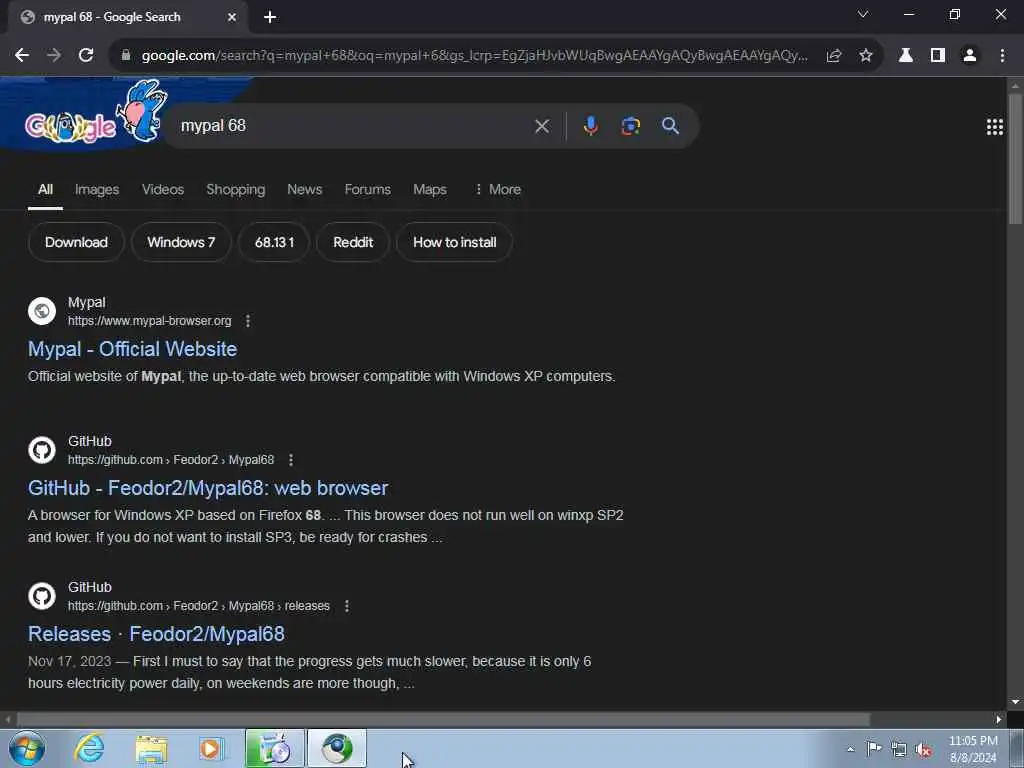Open Action Center flag icon
The width and height of the screenshot is (1024, 768).
874,749
